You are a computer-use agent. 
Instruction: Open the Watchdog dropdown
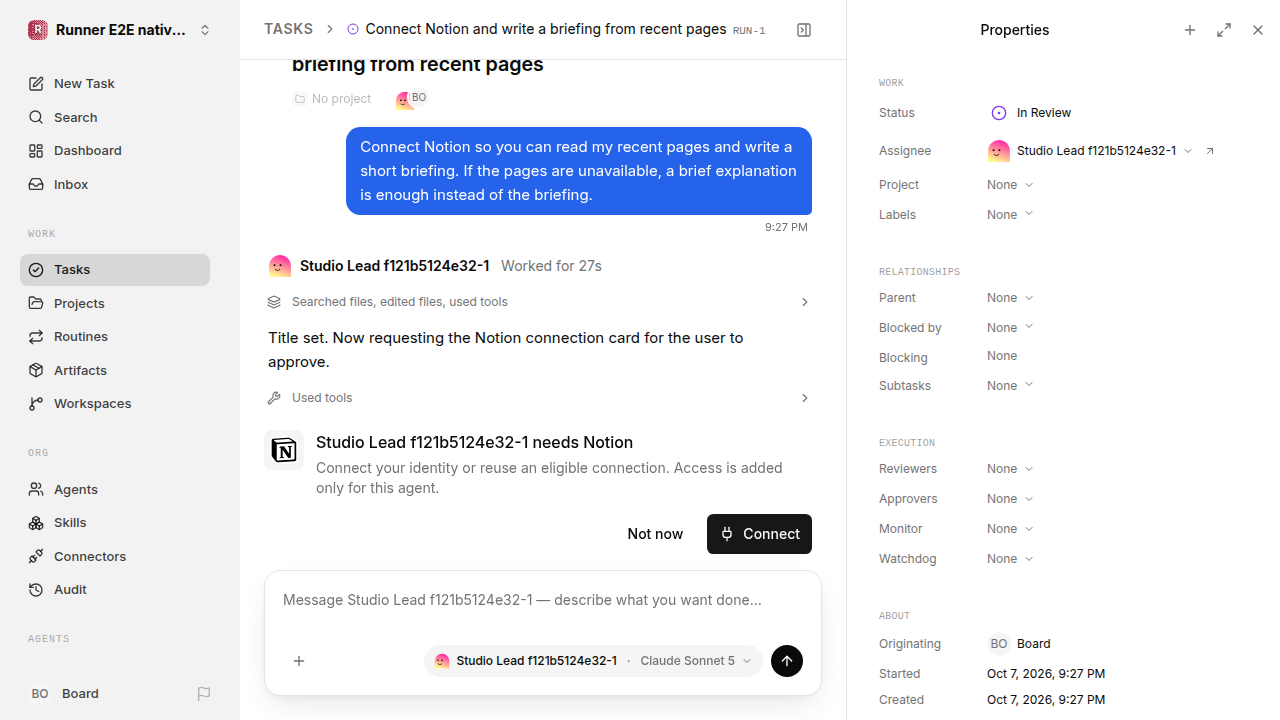[1010, 559]
